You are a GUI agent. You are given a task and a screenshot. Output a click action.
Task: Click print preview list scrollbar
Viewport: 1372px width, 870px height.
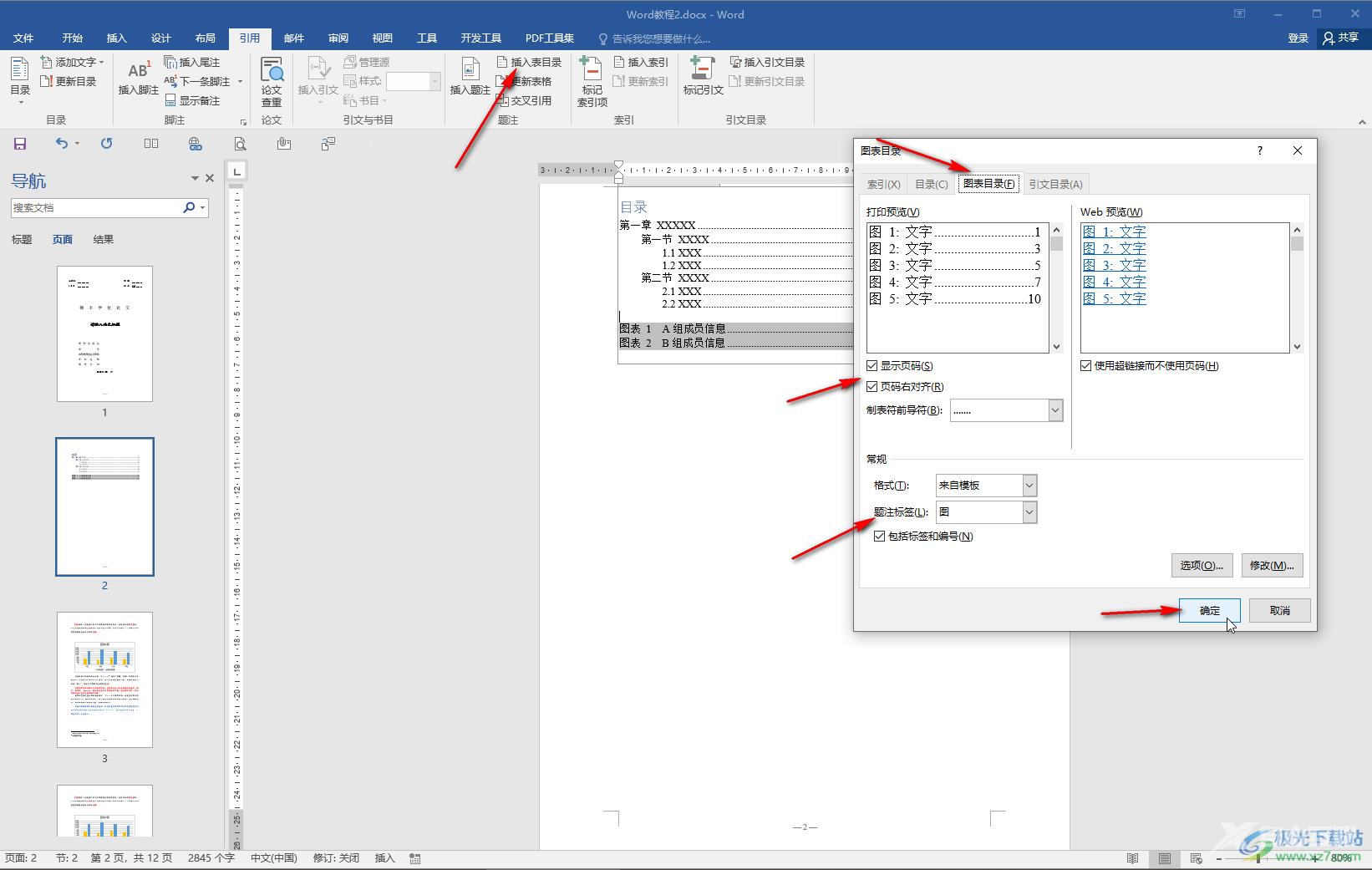[1056, 287]
